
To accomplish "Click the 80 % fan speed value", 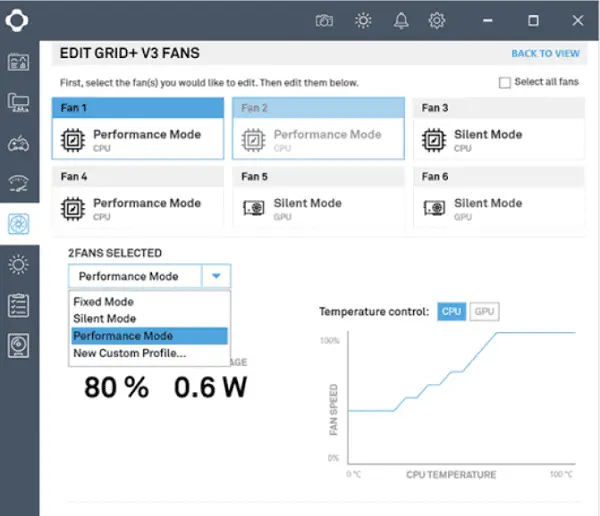I will [116, 387].
